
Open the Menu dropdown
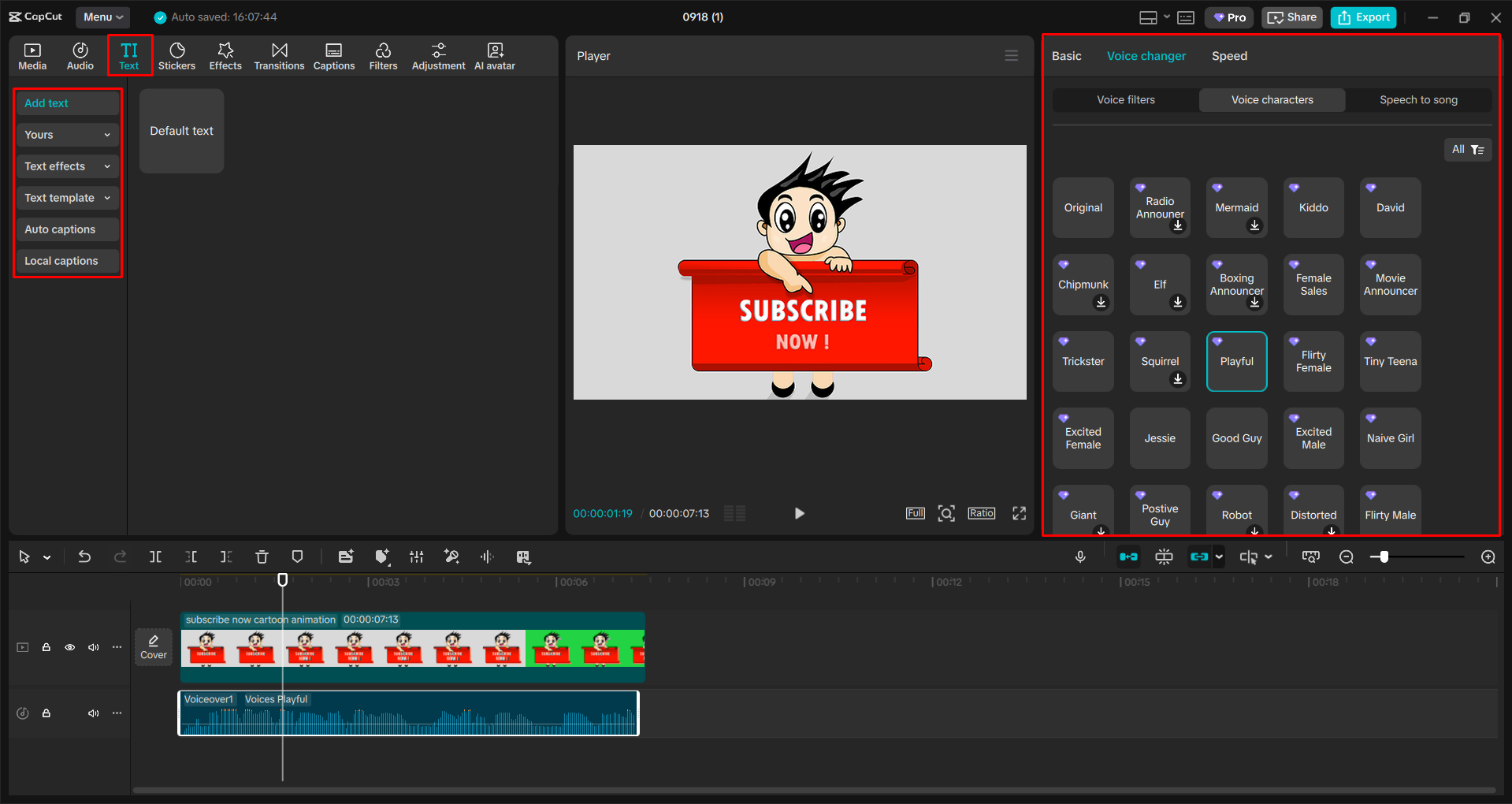point(102,17)
